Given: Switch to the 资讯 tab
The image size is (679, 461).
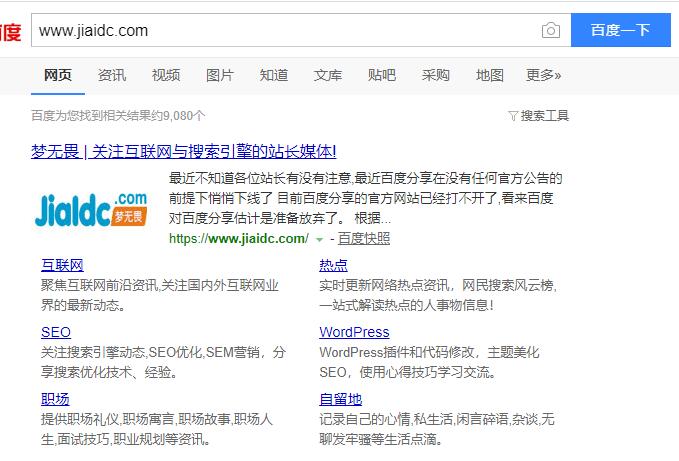Looking at the screenshot, I should pyautogui.click(x=112, y=75).
